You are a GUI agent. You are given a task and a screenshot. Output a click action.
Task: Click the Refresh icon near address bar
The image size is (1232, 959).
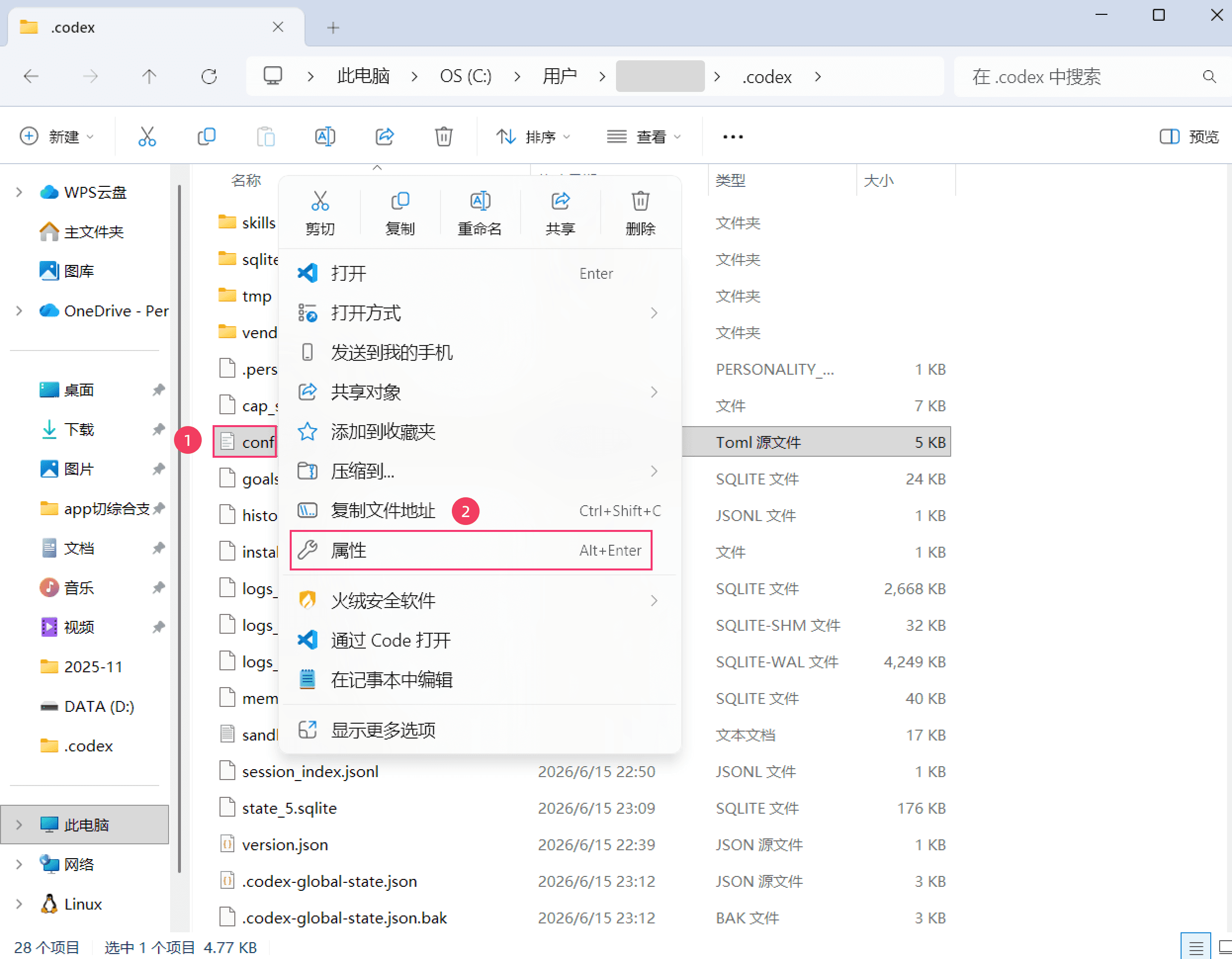[209, 76]
